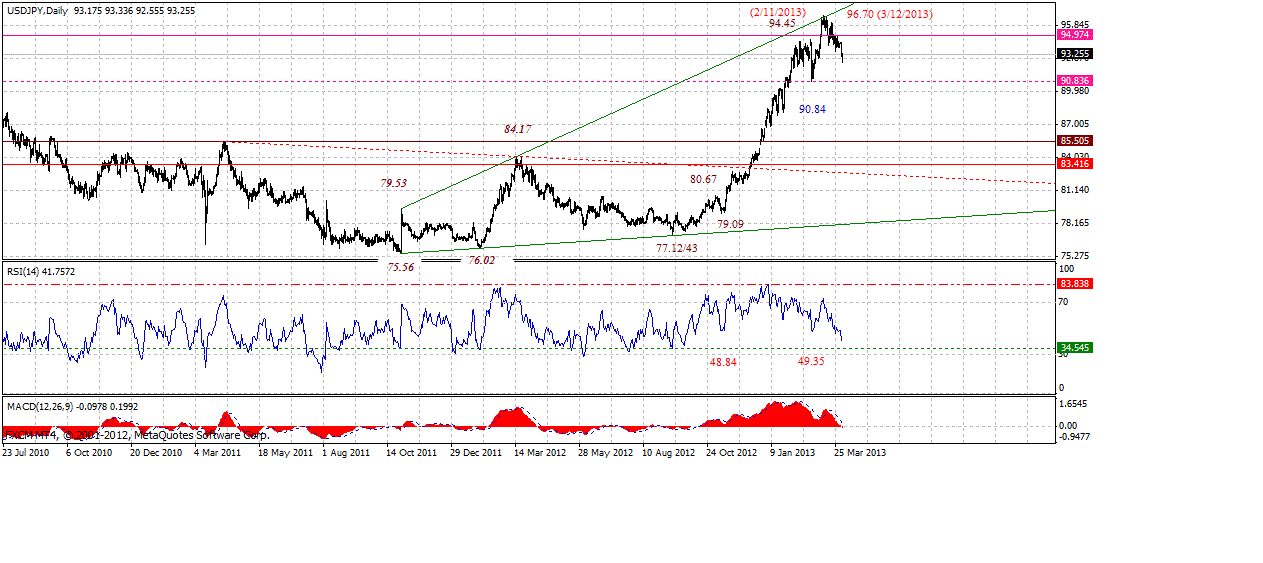
Task: Click the 89.980 price axis value
Action: (1075, 91)
